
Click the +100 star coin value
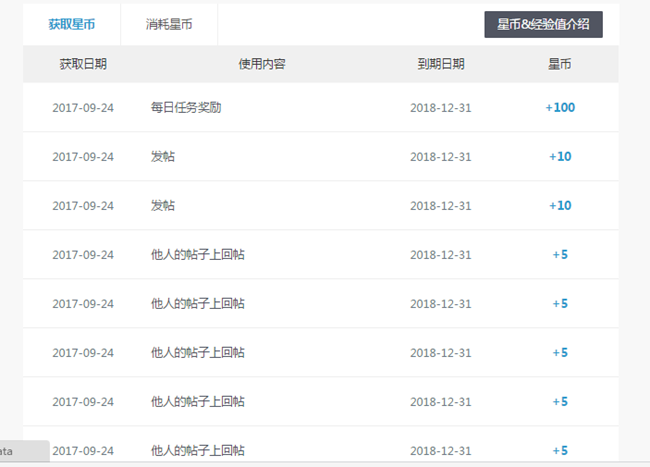[560, 108]
